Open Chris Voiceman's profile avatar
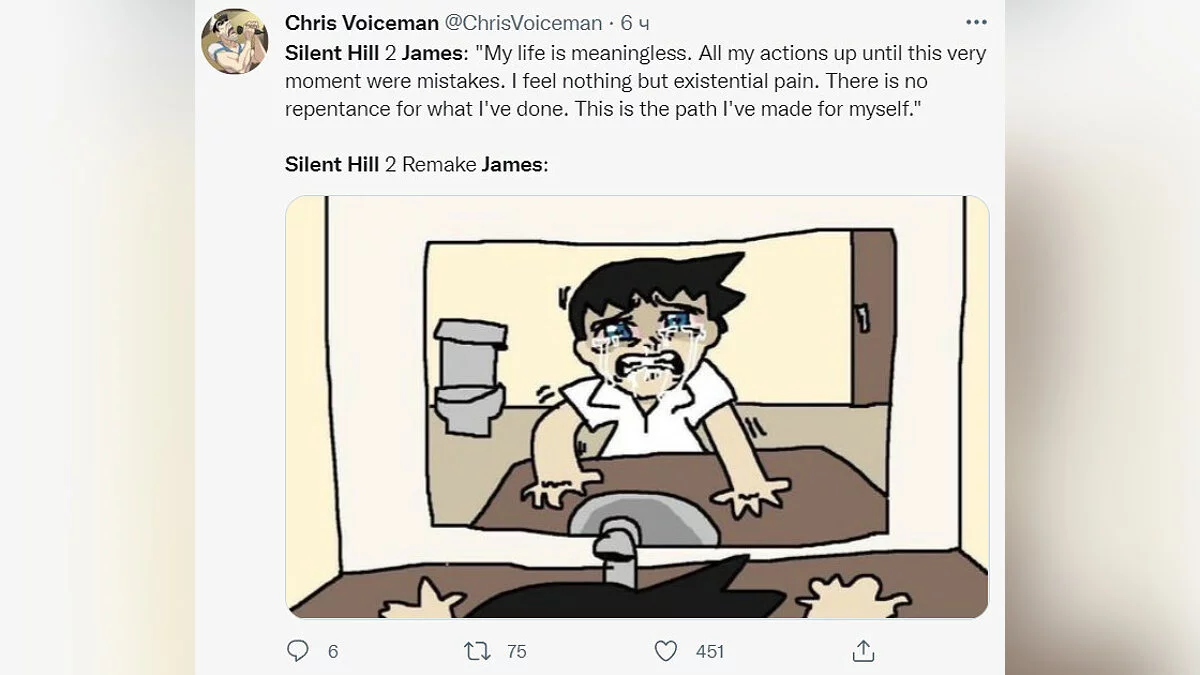Screen dimensions: 1200x675 click(x=234, y=42)
